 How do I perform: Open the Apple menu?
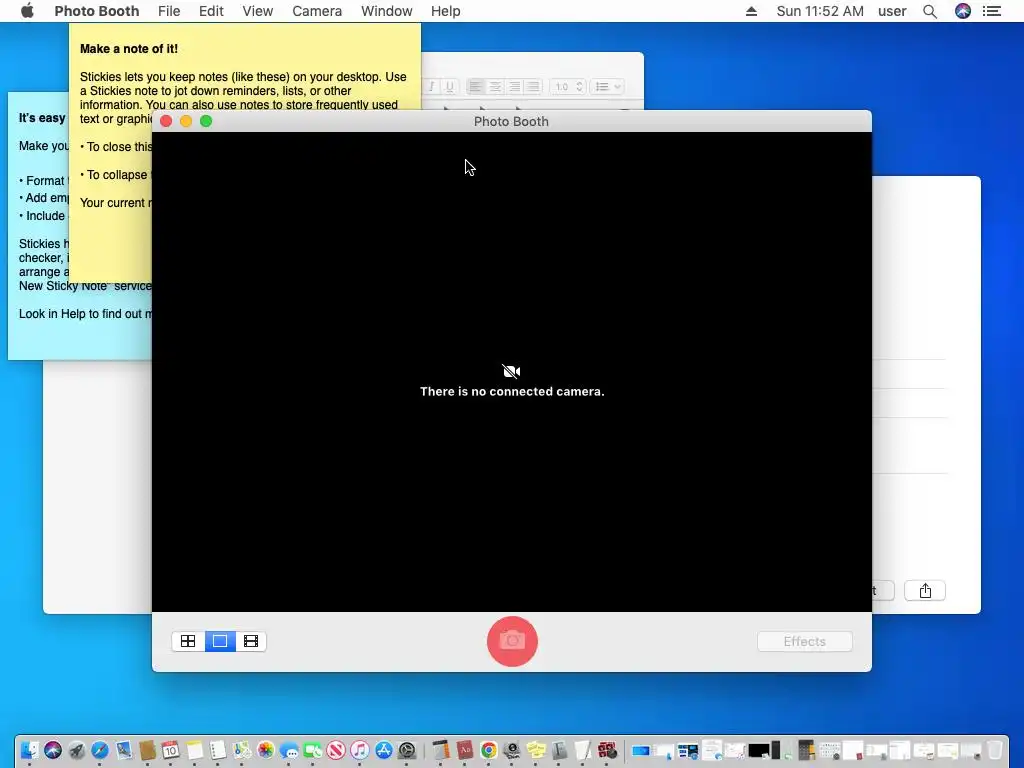pos(27,11)
